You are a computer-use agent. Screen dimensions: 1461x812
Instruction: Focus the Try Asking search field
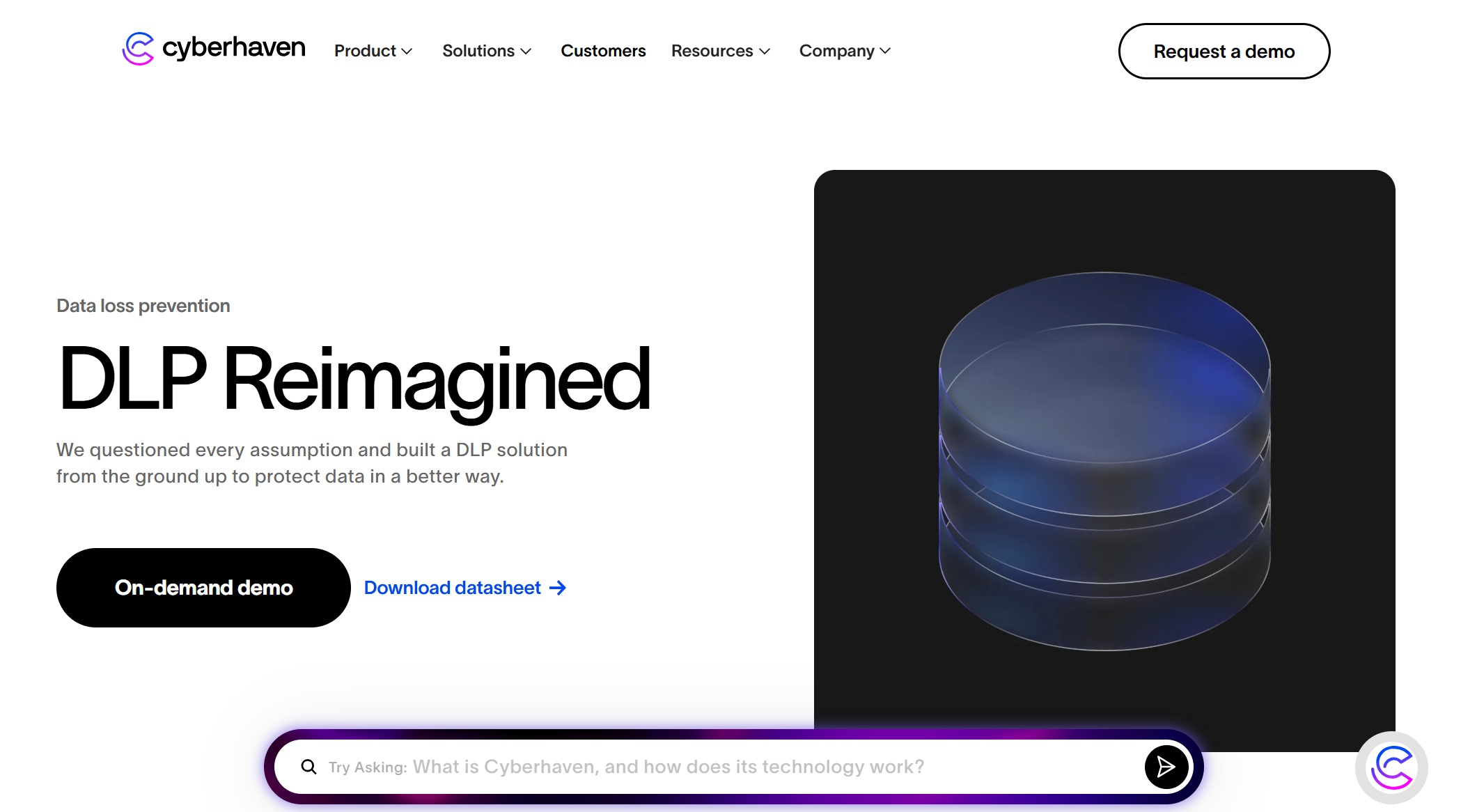pyautogui.click(x=696, y=767)
